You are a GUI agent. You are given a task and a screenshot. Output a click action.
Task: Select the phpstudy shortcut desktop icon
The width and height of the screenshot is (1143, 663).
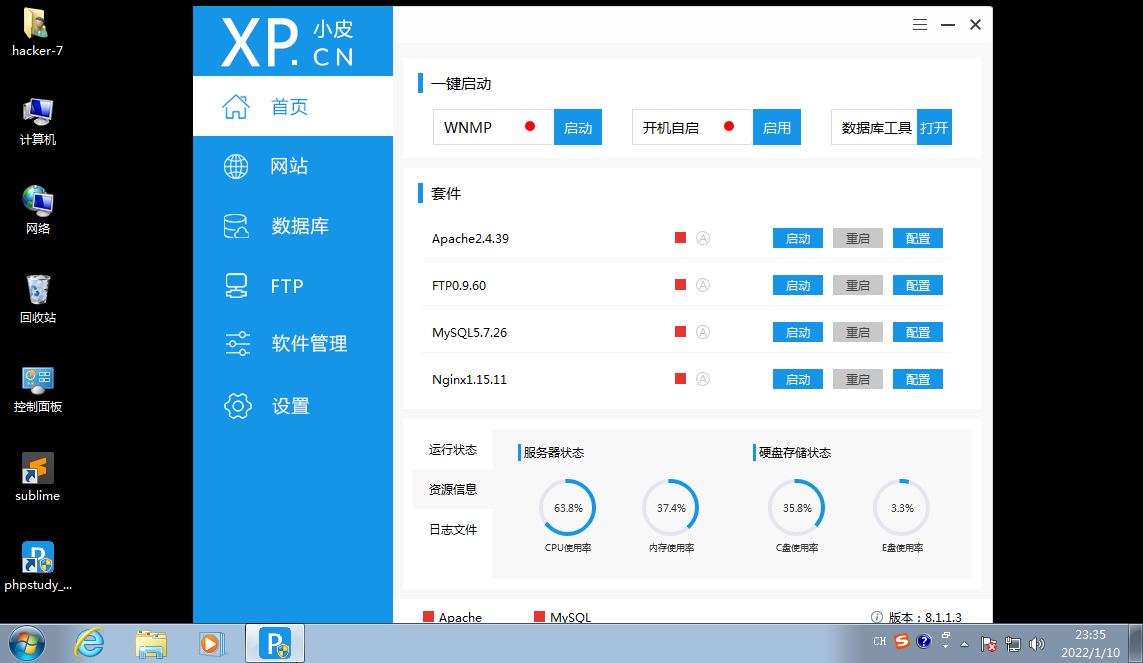click(37, 567)
